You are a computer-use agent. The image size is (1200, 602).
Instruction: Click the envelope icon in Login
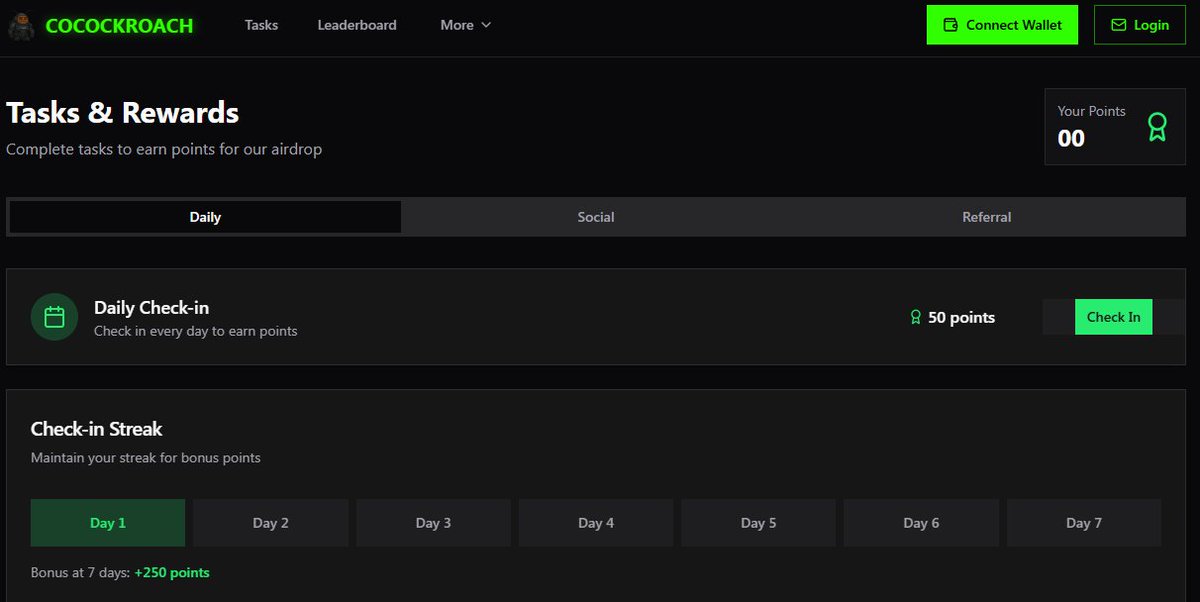1118,25
